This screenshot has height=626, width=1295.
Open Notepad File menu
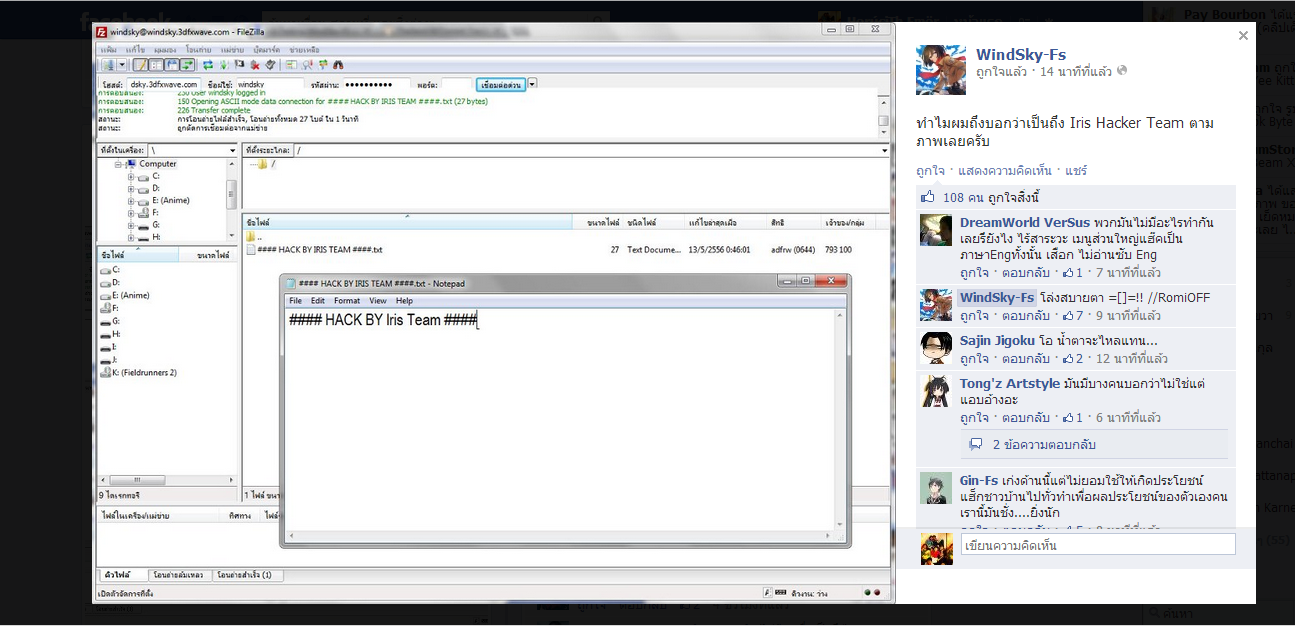point(295,300)
